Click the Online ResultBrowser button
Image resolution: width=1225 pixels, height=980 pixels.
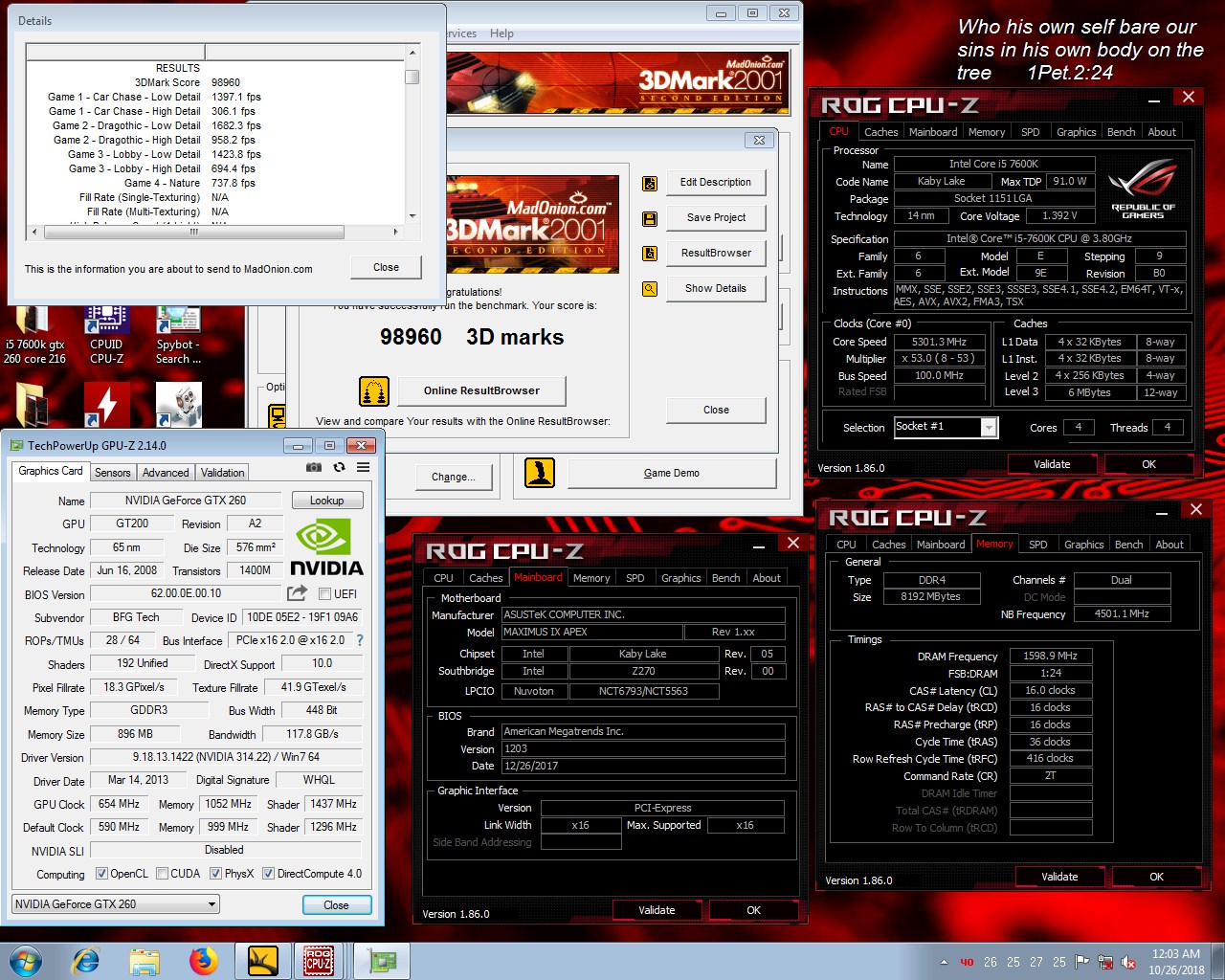(x=481, y=390)
